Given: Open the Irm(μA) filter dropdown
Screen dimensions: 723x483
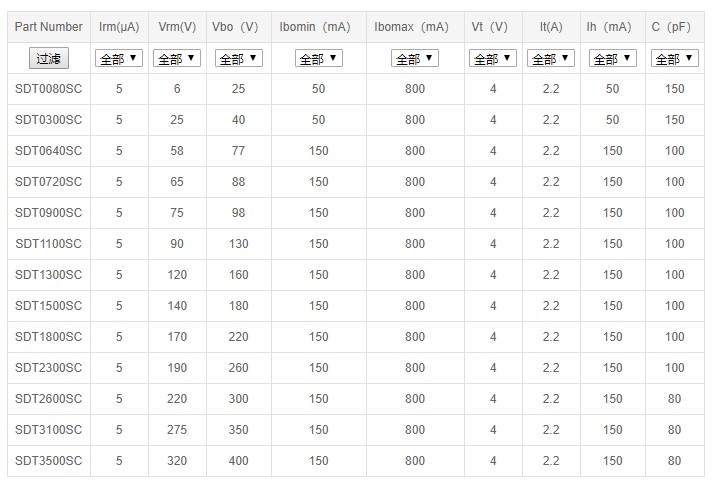Looking at the screenshot, I should (119, 59).
